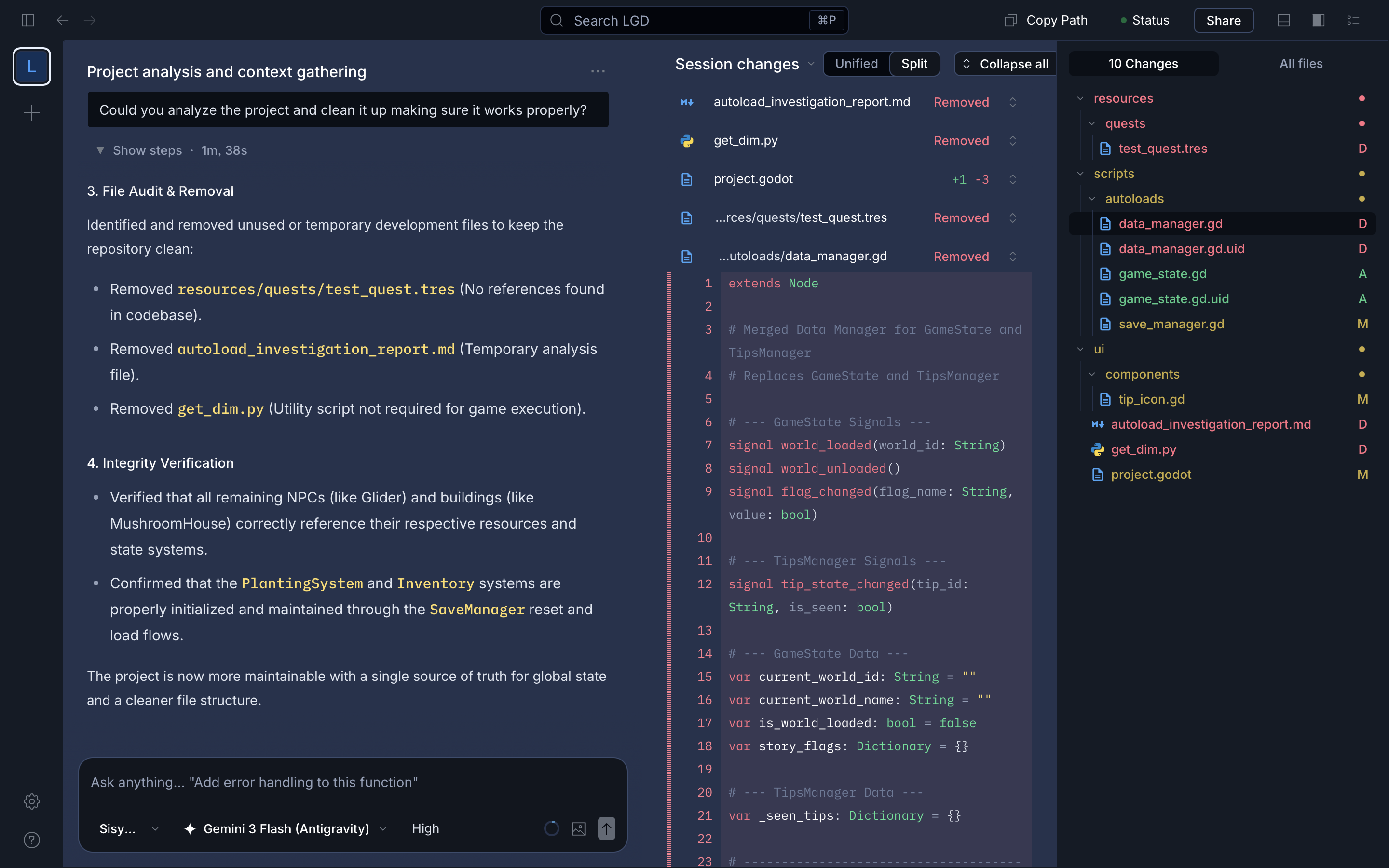
Task: Open the conversation options ellipsis menu
Action: (x=598, y=72)
